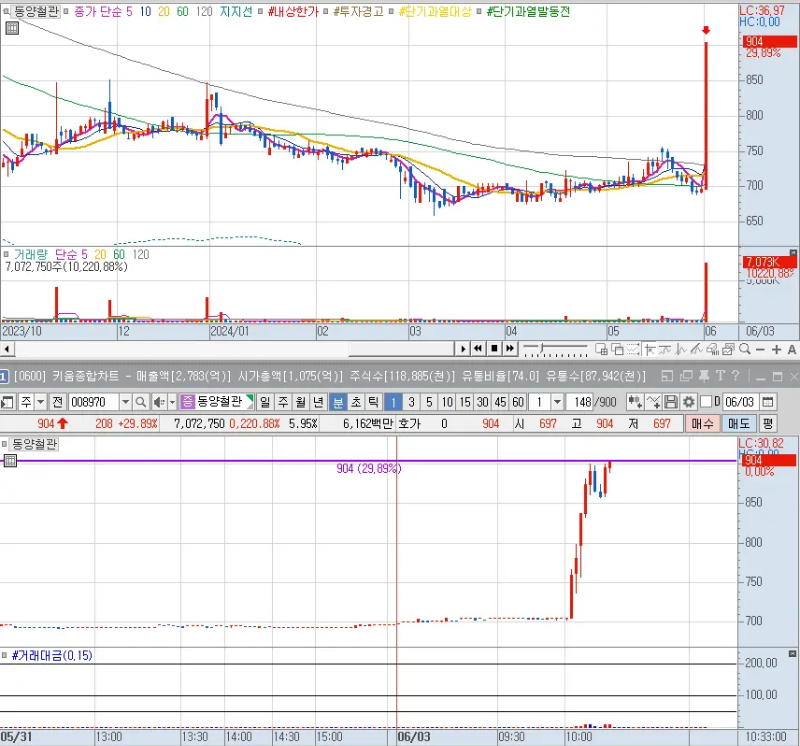
Task: Click the horizontal trend line tool icon
Action: pyautogui.click(x=665, y=349)
